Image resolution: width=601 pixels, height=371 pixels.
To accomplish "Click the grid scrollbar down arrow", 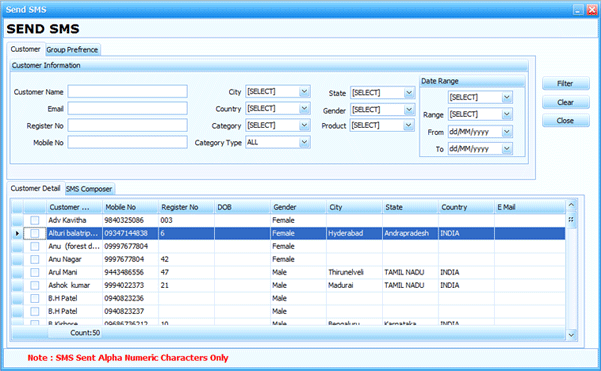I will coord(571,335).
